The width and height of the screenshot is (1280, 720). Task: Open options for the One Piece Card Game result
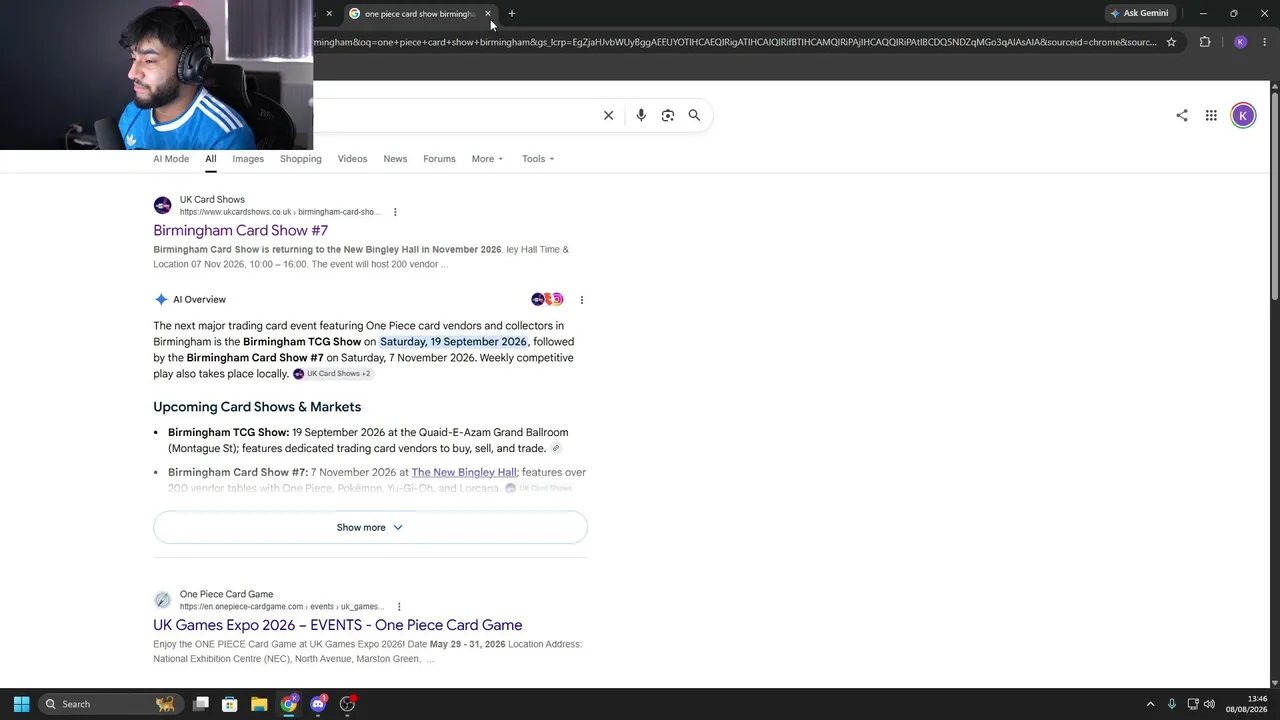[399, 607]
